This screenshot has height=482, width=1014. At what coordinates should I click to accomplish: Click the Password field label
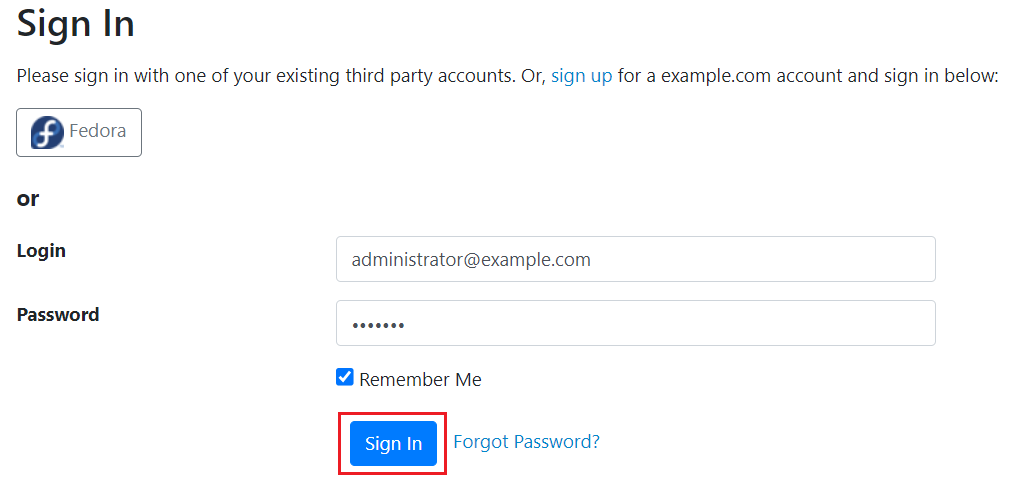58,314
